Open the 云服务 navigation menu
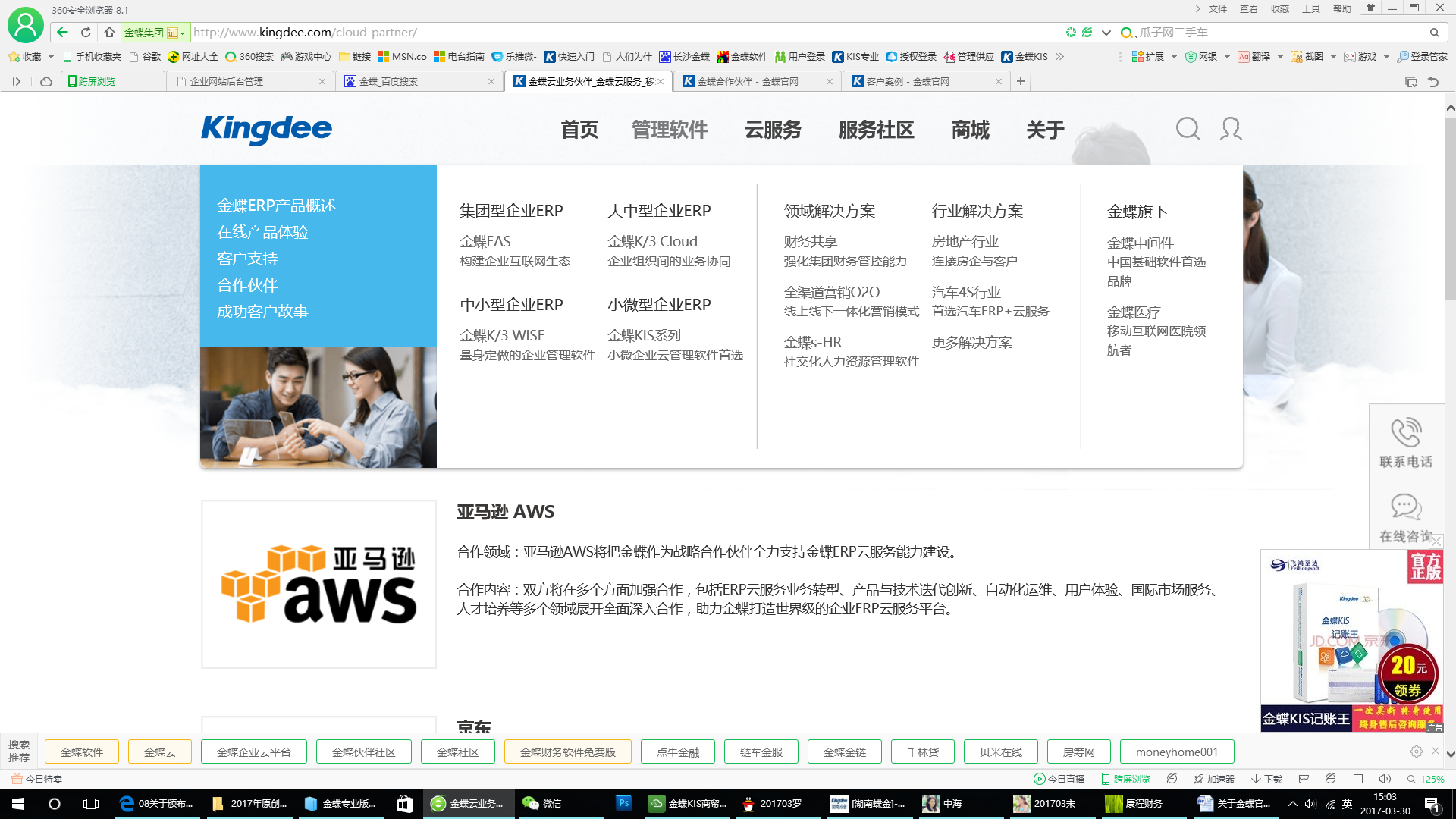Screen dimensions: 1456x819 pyautogui.click(x=773, y=130)
